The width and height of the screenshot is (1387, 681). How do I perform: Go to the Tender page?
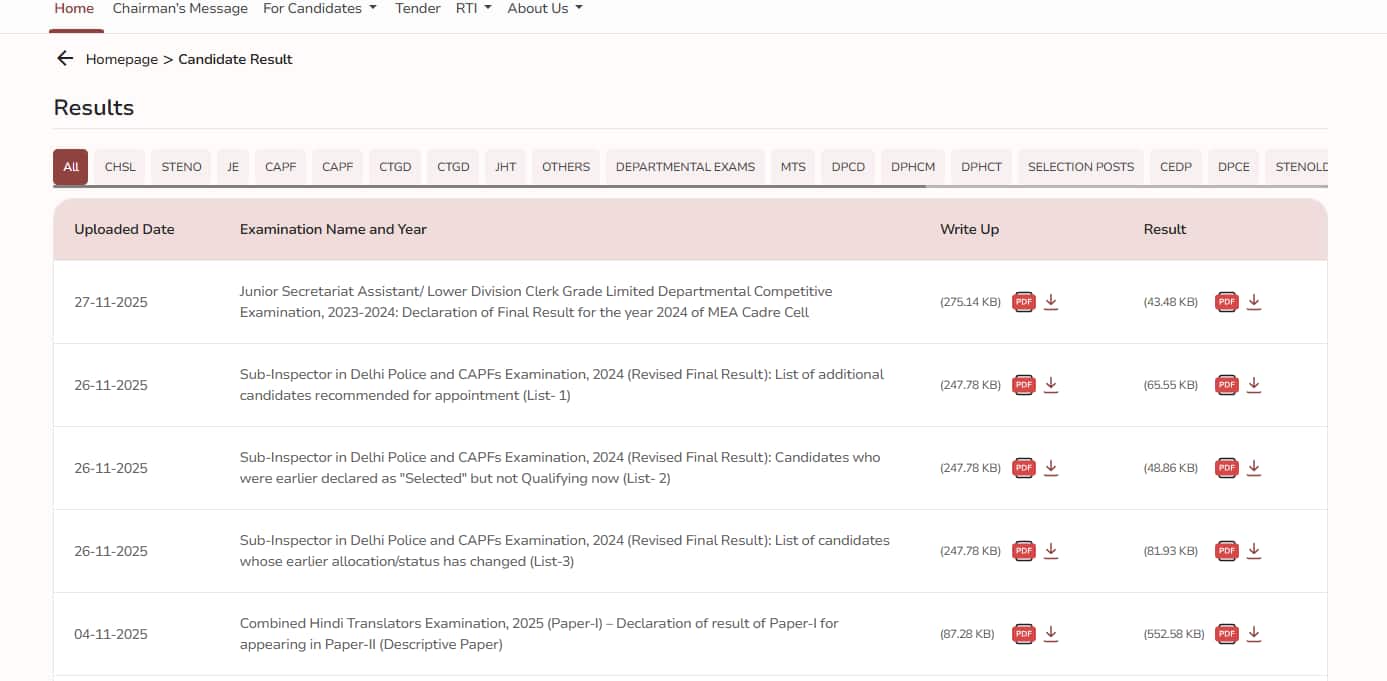click(x=417, y=9)
